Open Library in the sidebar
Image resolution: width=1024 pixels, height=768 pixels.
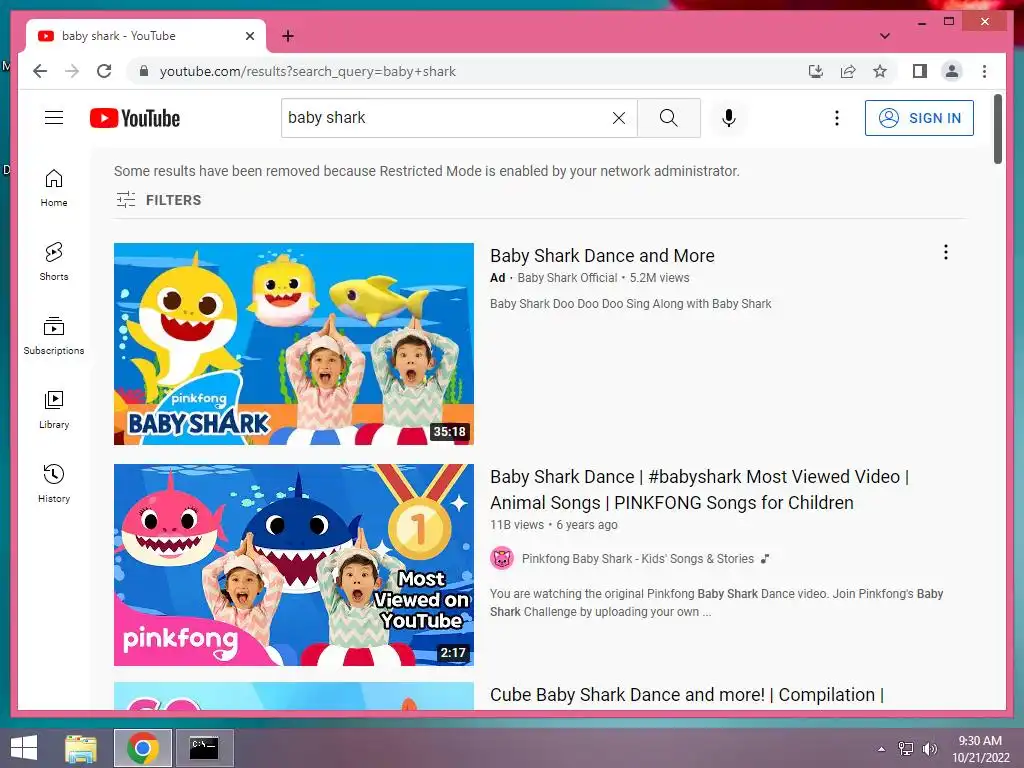coord(54,409)
